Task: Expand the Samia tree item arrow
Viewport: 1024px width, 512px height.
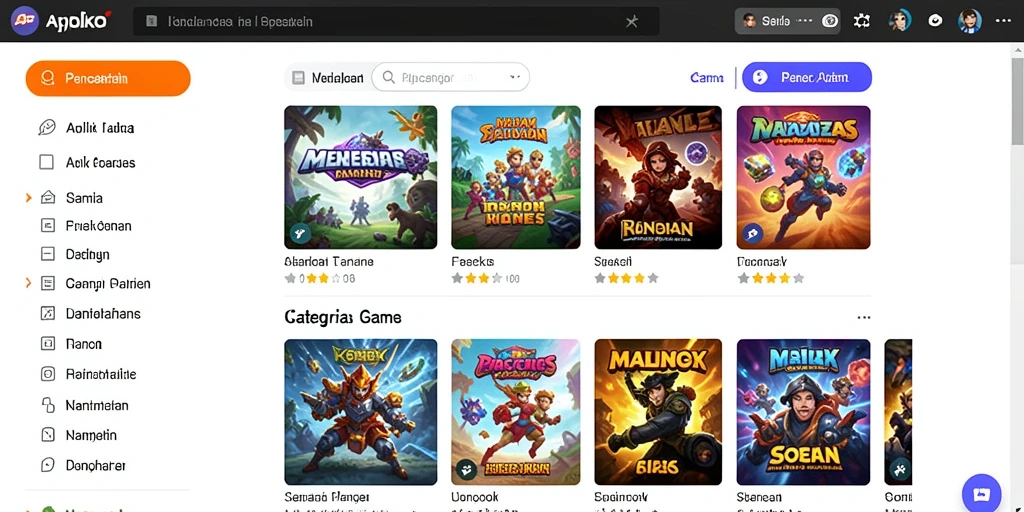Action: pyautogui.click(x=29, y=197)
